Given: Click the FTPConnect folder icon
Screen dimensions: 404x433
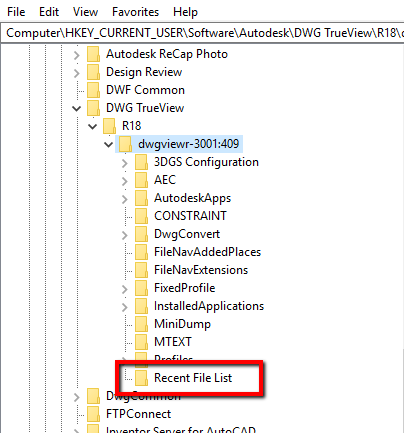Looking at the screenshot, I should (93, 414).
